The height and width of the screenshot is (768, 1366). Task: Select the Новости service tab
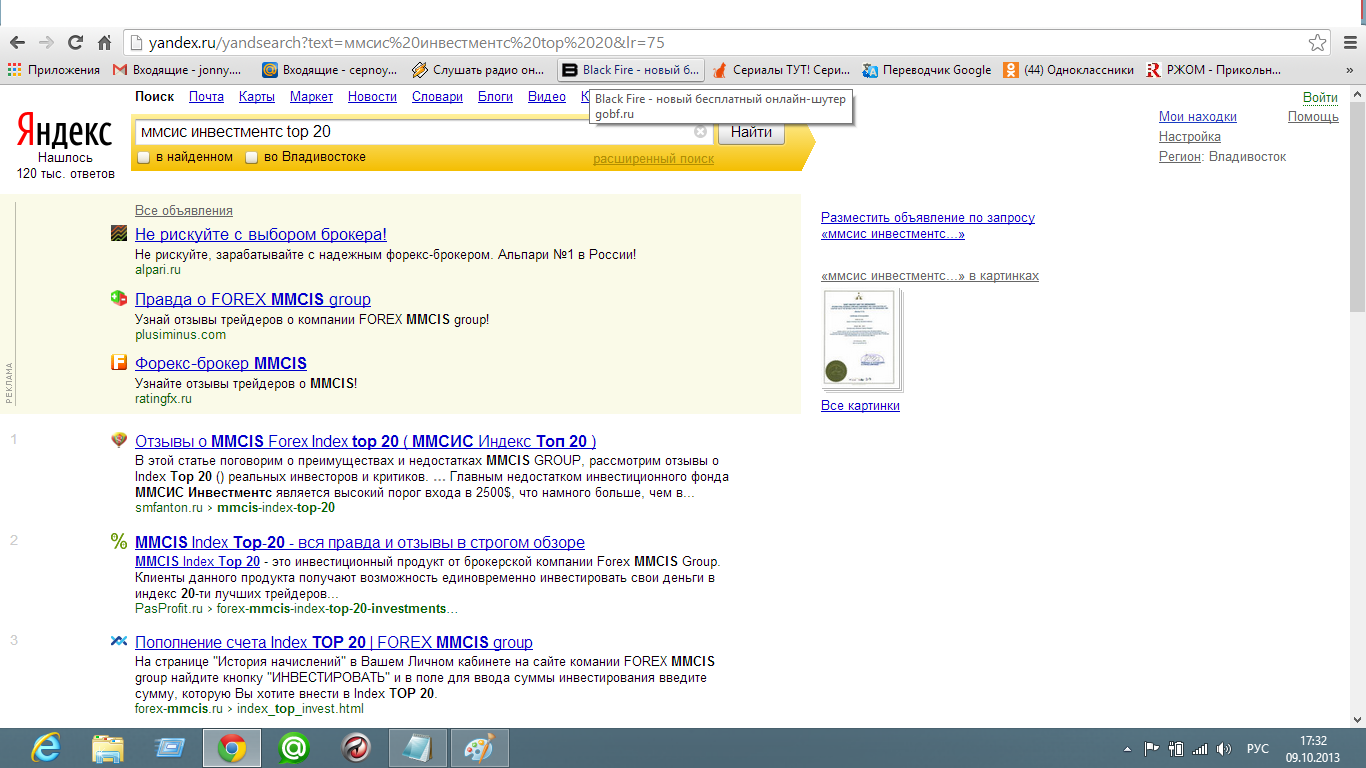[372, 97]
